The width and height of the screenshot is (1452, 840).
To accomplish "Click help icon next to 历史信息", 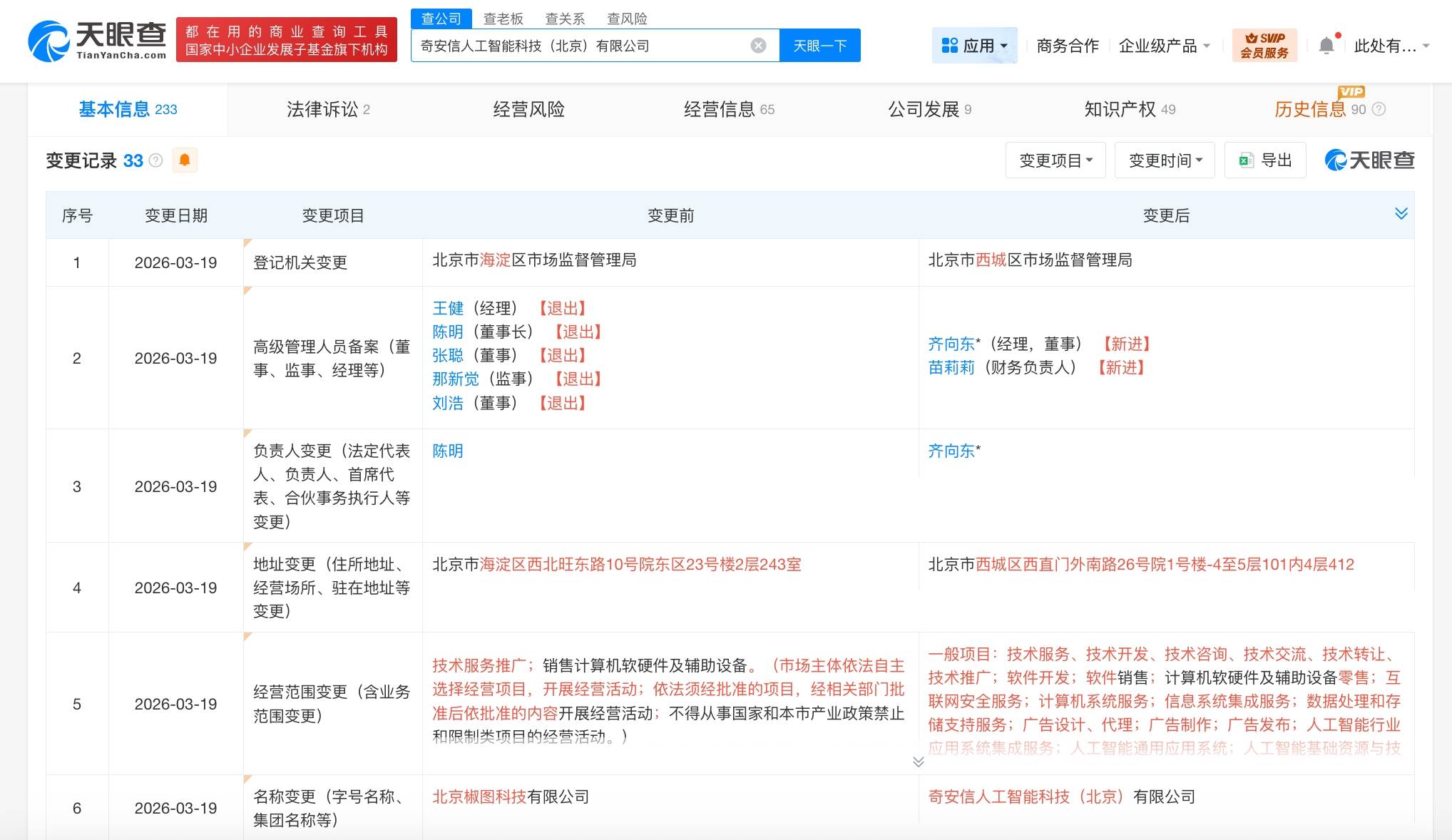I will click(1379, 109).
